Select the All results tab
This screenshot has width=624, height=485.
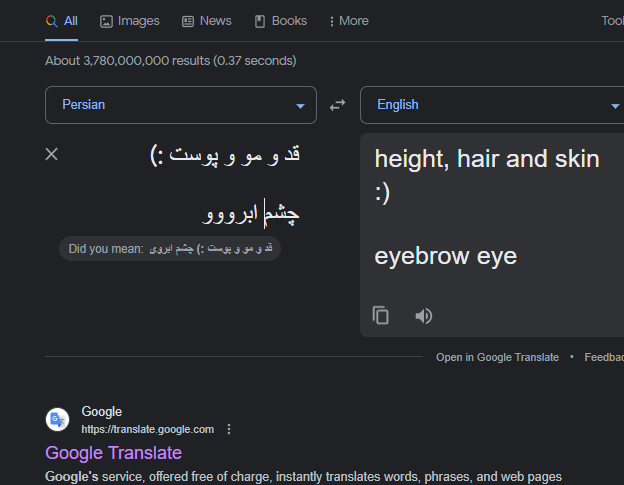point(62,21)
